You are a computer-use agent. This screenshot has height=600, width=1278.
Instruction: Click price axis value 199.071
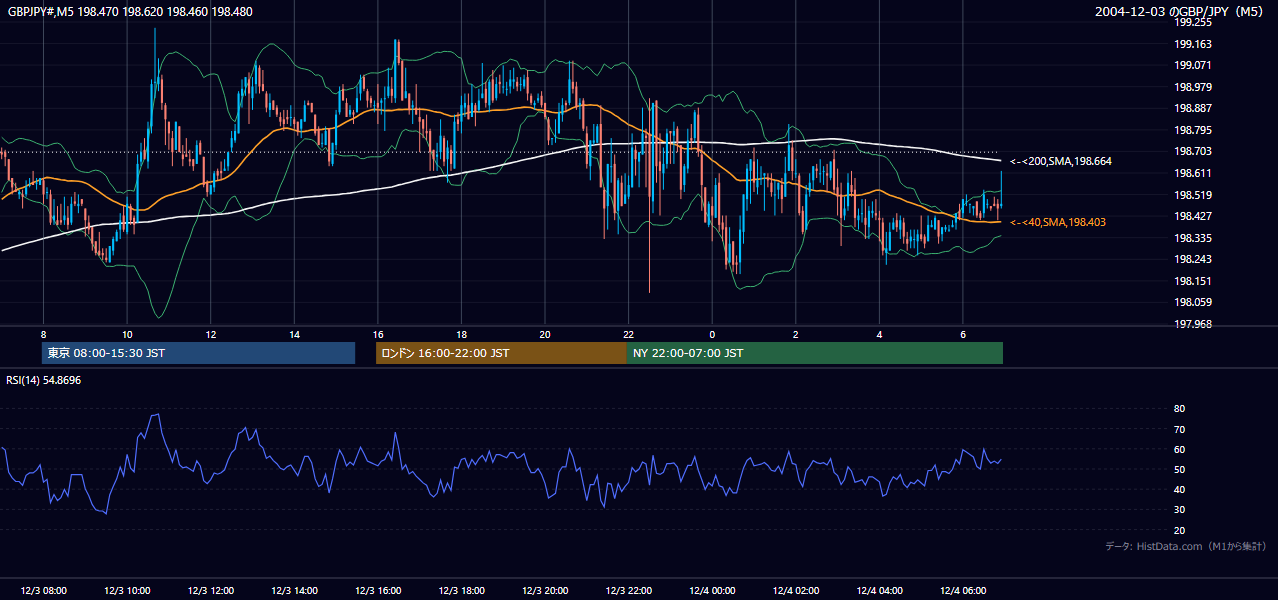[x=1192, y=65]
